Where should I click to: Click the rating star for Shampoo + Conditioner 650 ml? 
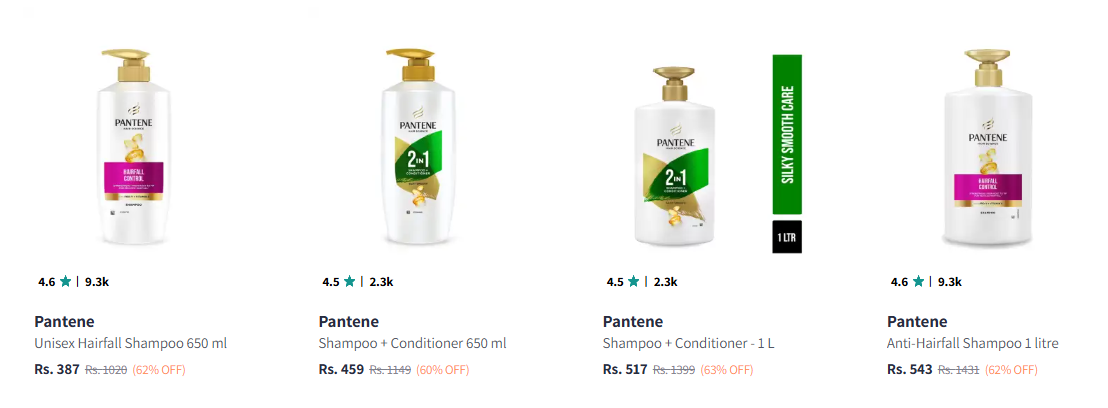coord(350,282)
